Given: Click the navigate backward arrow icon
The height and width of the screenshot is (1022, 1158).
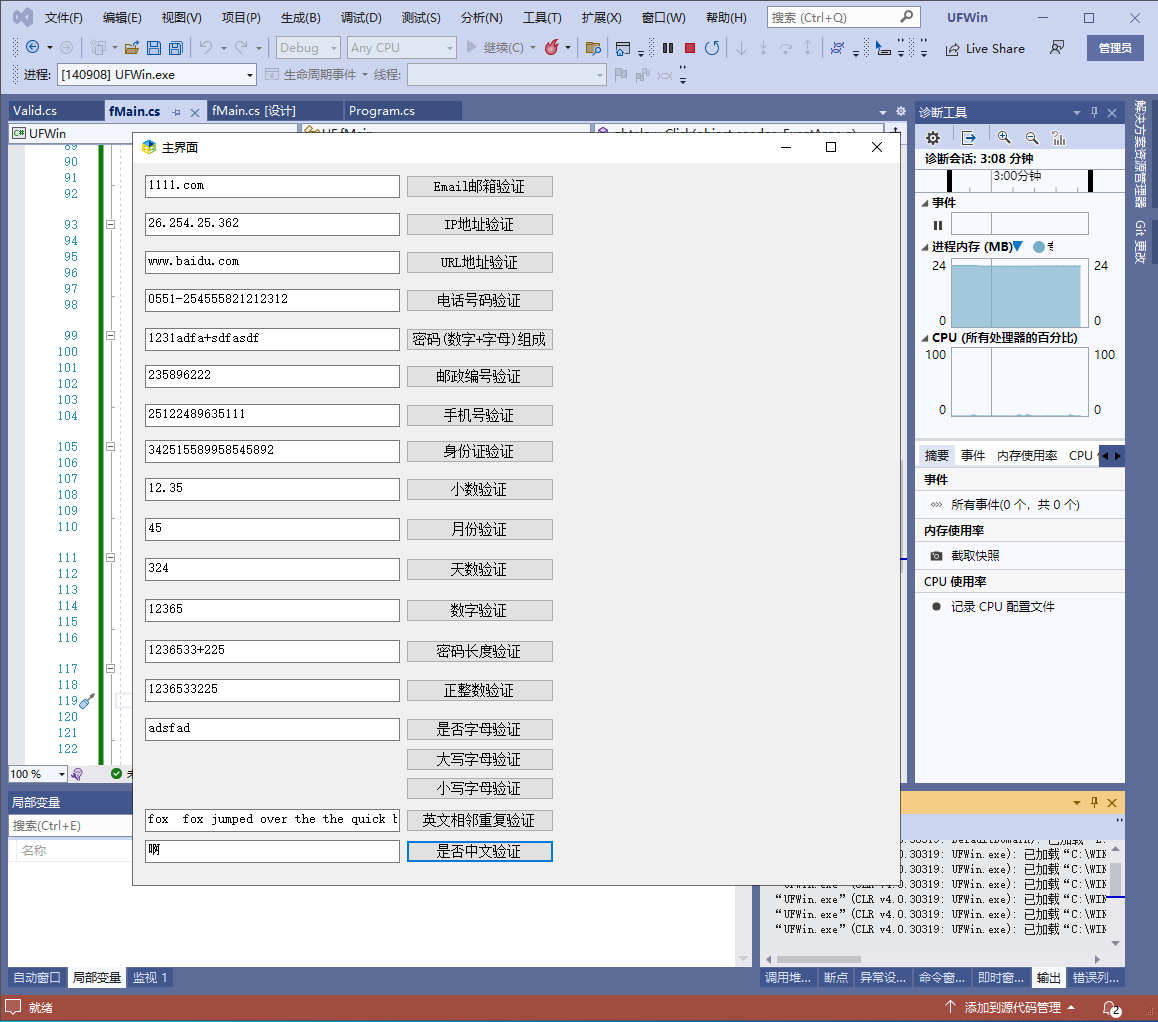Looking at the screenshot, I should pos(32,47).
